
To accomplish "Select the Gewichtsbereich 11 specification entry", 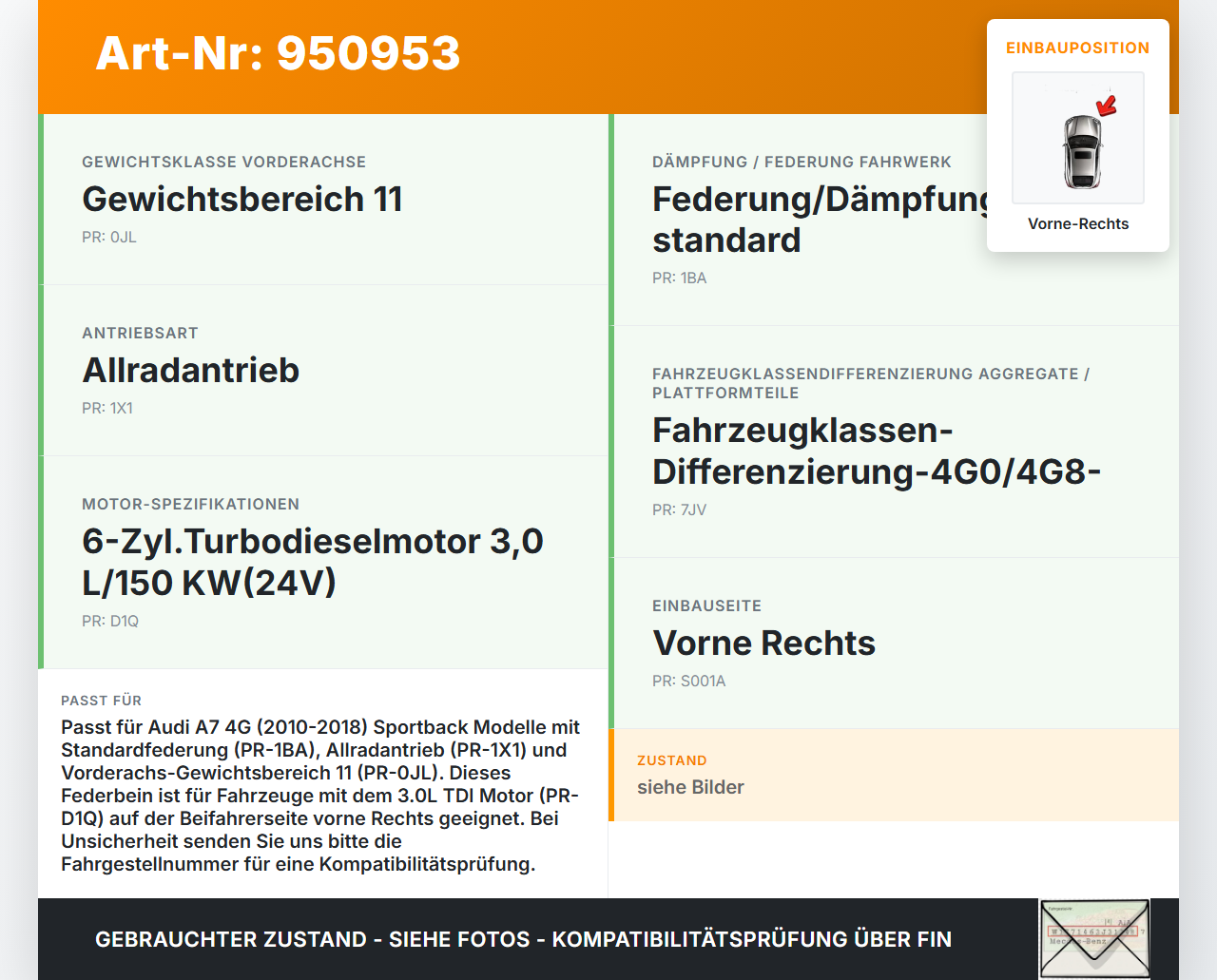I will 323,199.
